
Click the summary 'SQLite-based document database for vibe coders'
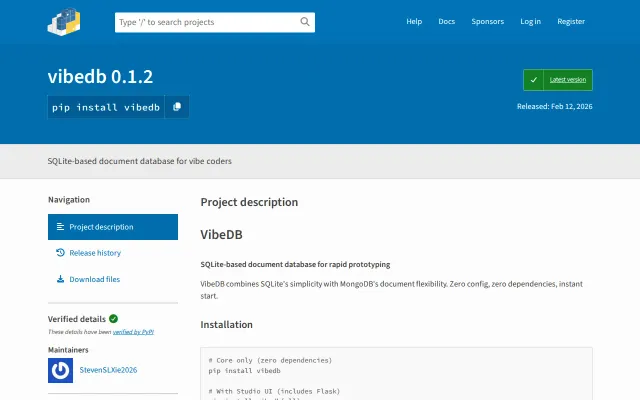click(140, 161)
